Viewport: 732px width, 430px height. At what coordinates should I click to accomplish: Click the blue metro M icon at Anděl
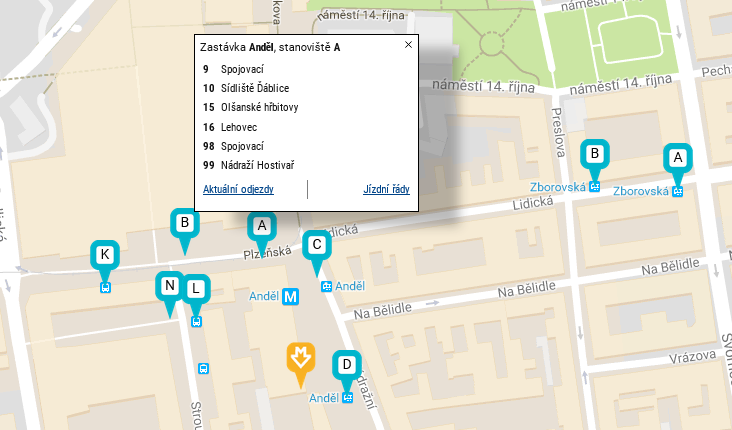[291, 296]
